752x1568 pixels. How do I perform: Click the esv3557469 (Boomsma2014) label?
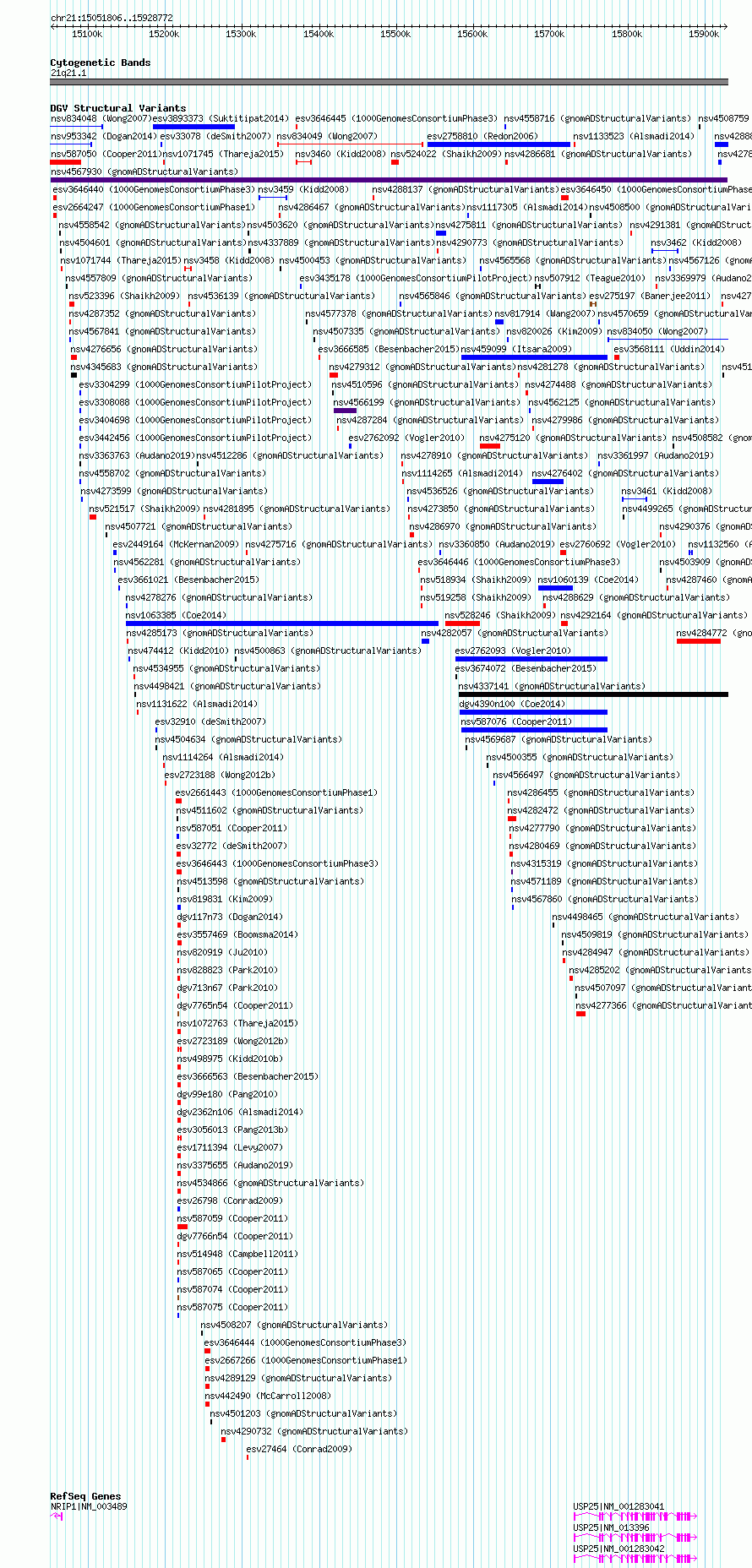[x=237, y=935]
